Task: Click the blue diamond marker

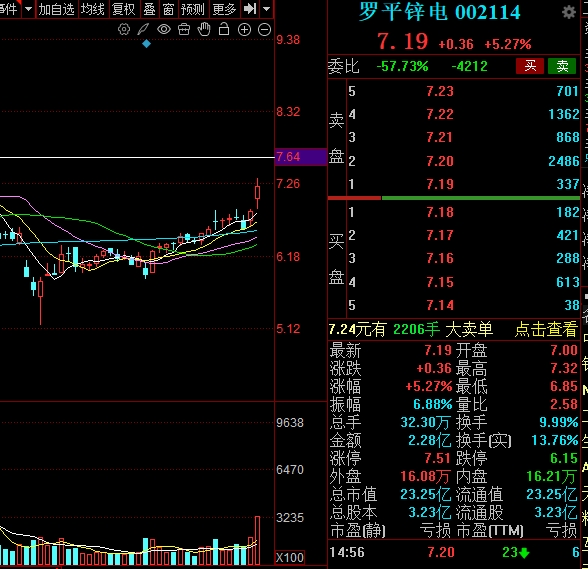Action: click(146, 44)
